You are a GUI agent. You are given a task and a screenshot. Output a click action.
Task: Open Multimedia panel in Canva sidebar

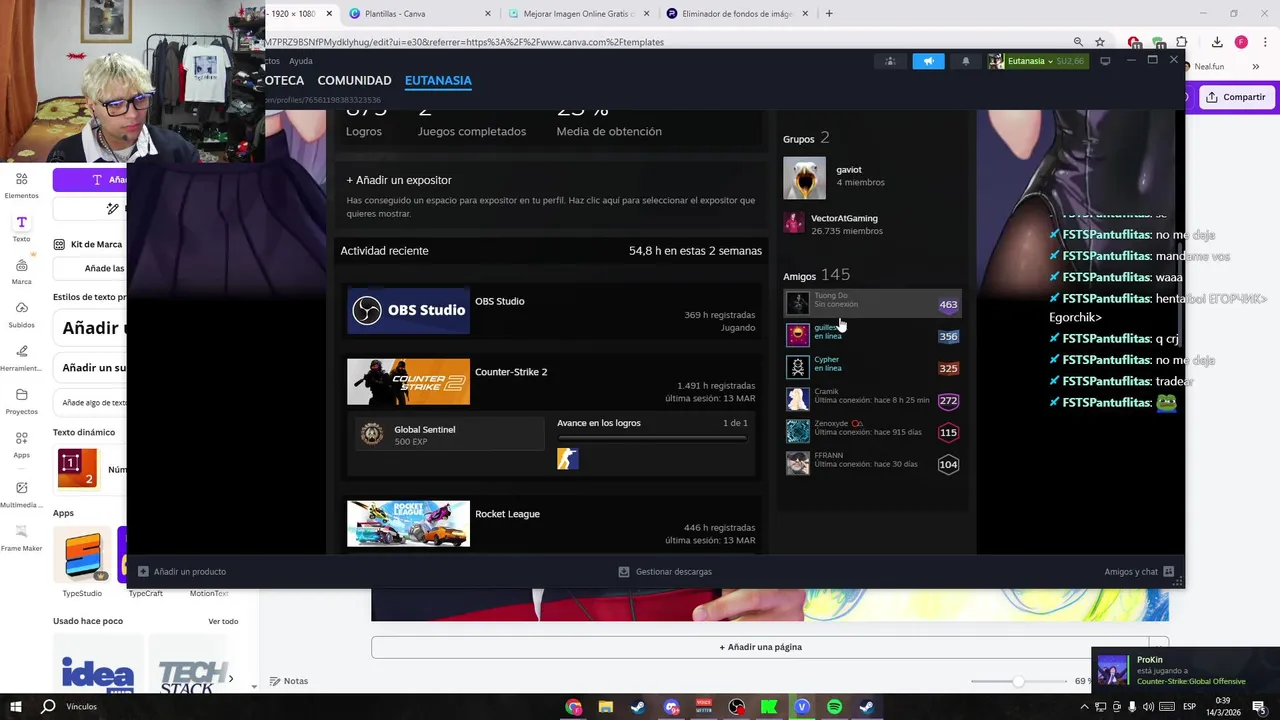[x=21, y=495]
